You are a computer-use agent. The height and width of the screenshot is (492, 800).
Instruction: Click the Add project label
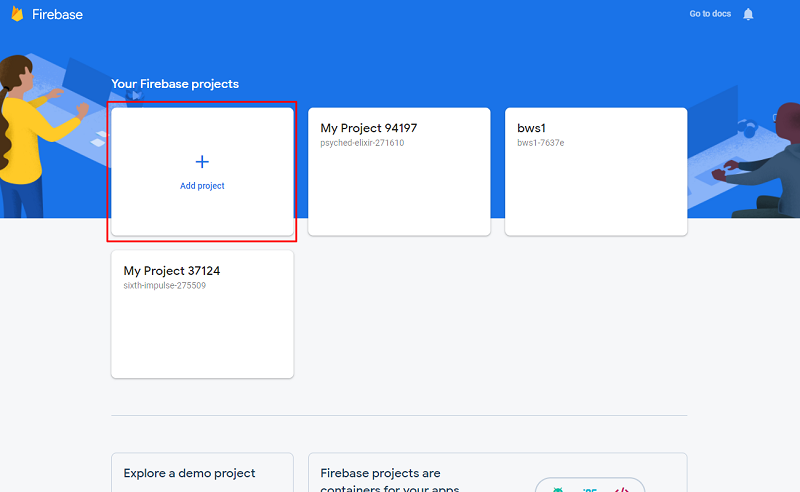(202, 186)
